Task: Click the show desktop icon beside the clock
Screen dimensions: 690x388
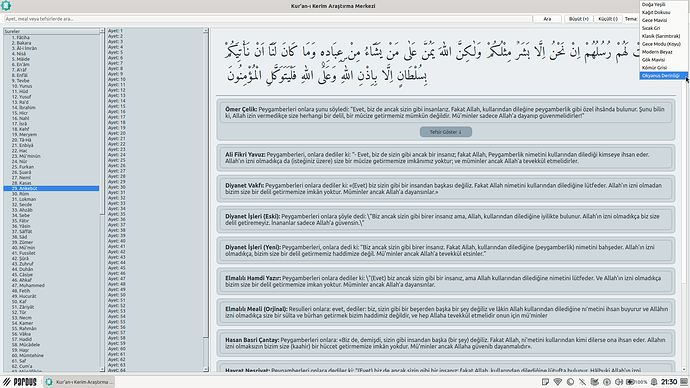Action: [x=684, y=382]
